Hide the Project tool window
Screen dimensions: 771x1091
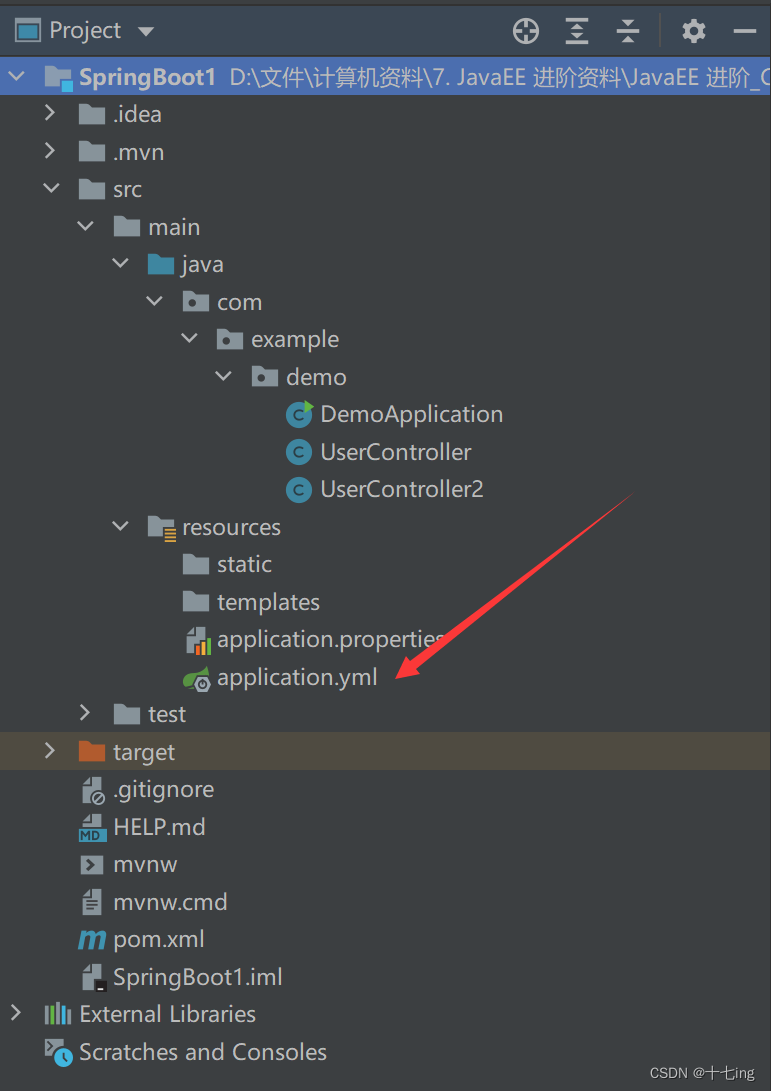[x=744, y=32]
